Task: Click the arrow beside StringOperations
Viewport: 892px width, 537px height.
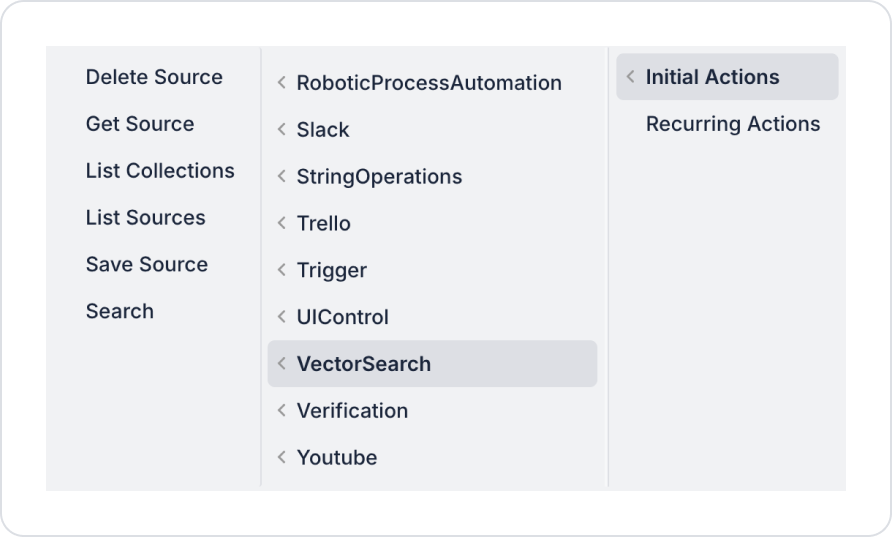Action: [x=282, y=177]
